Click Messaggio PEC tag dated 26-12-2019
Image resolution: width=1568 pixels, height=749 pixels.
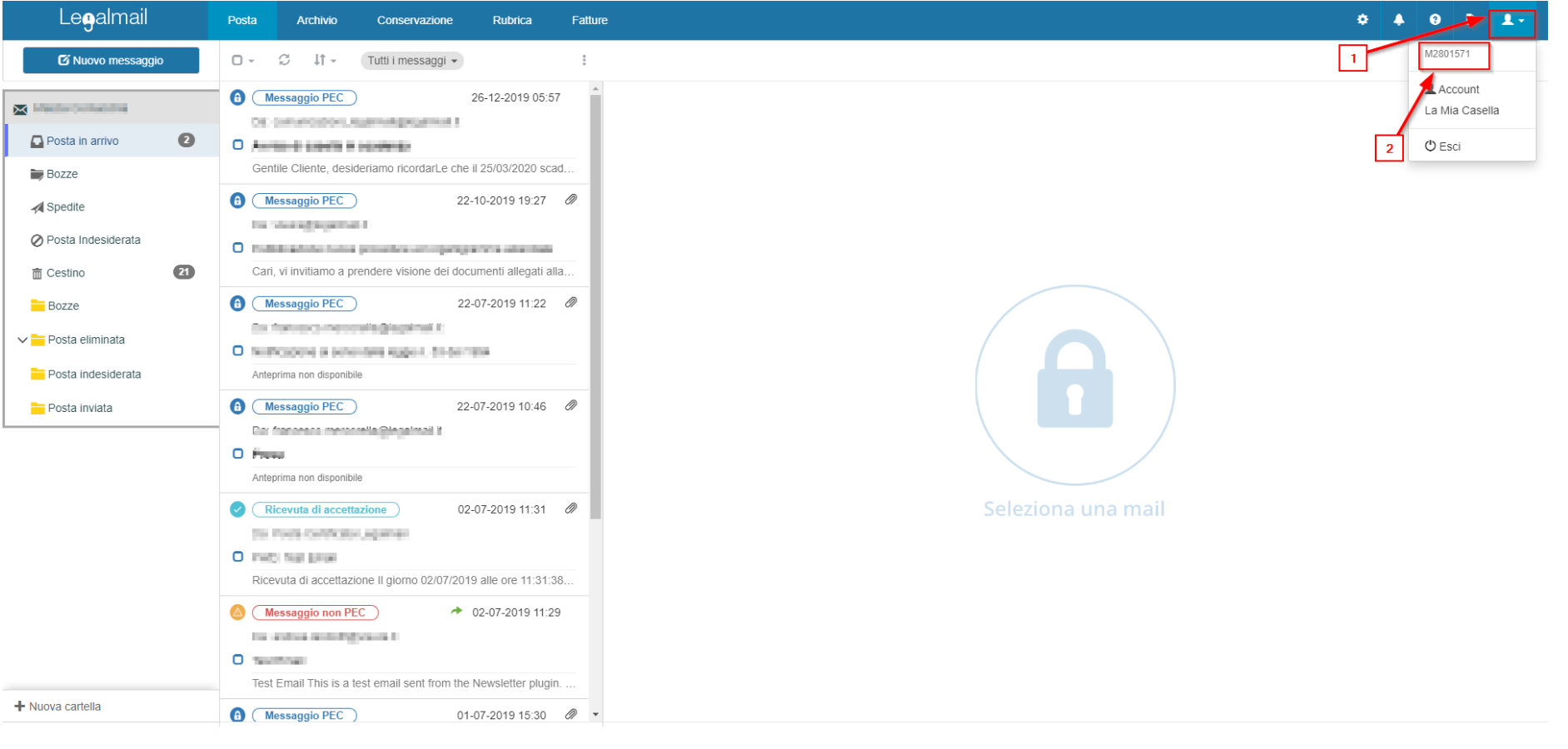[x=304, y=97]
